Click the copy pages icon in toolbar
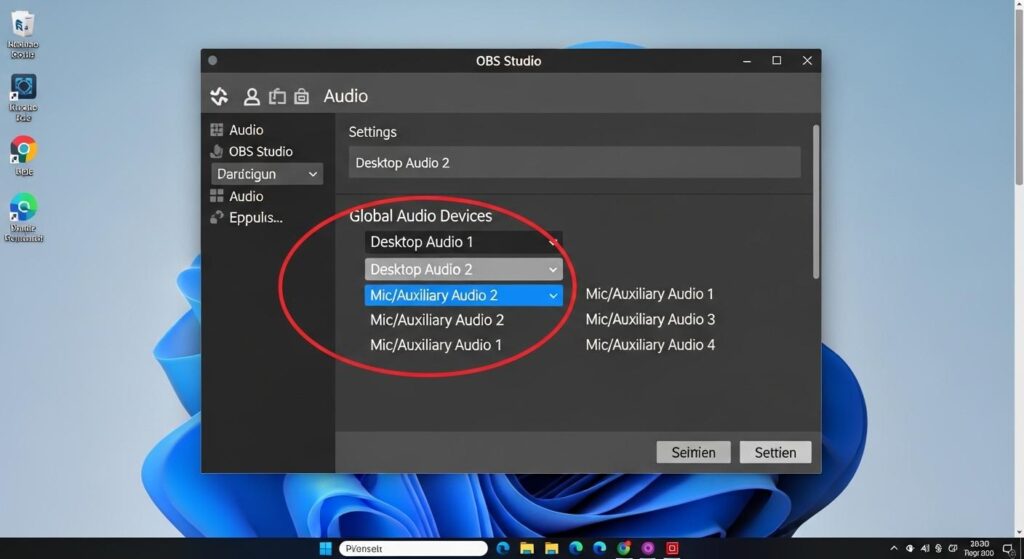 278,97
